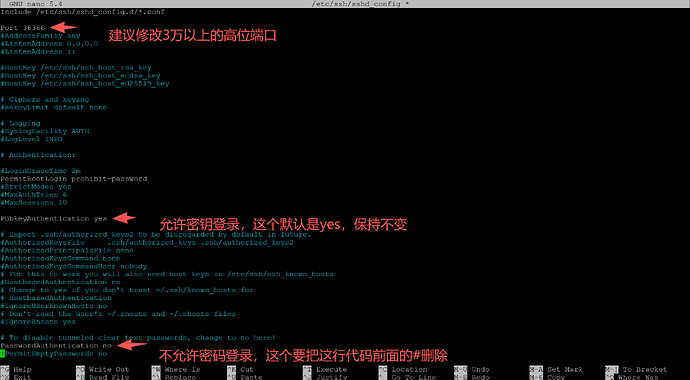The width and height of the screenshot is (690, 380).
Task: Click the # Ciphers and keying comment
Action: tap(45, 99)
